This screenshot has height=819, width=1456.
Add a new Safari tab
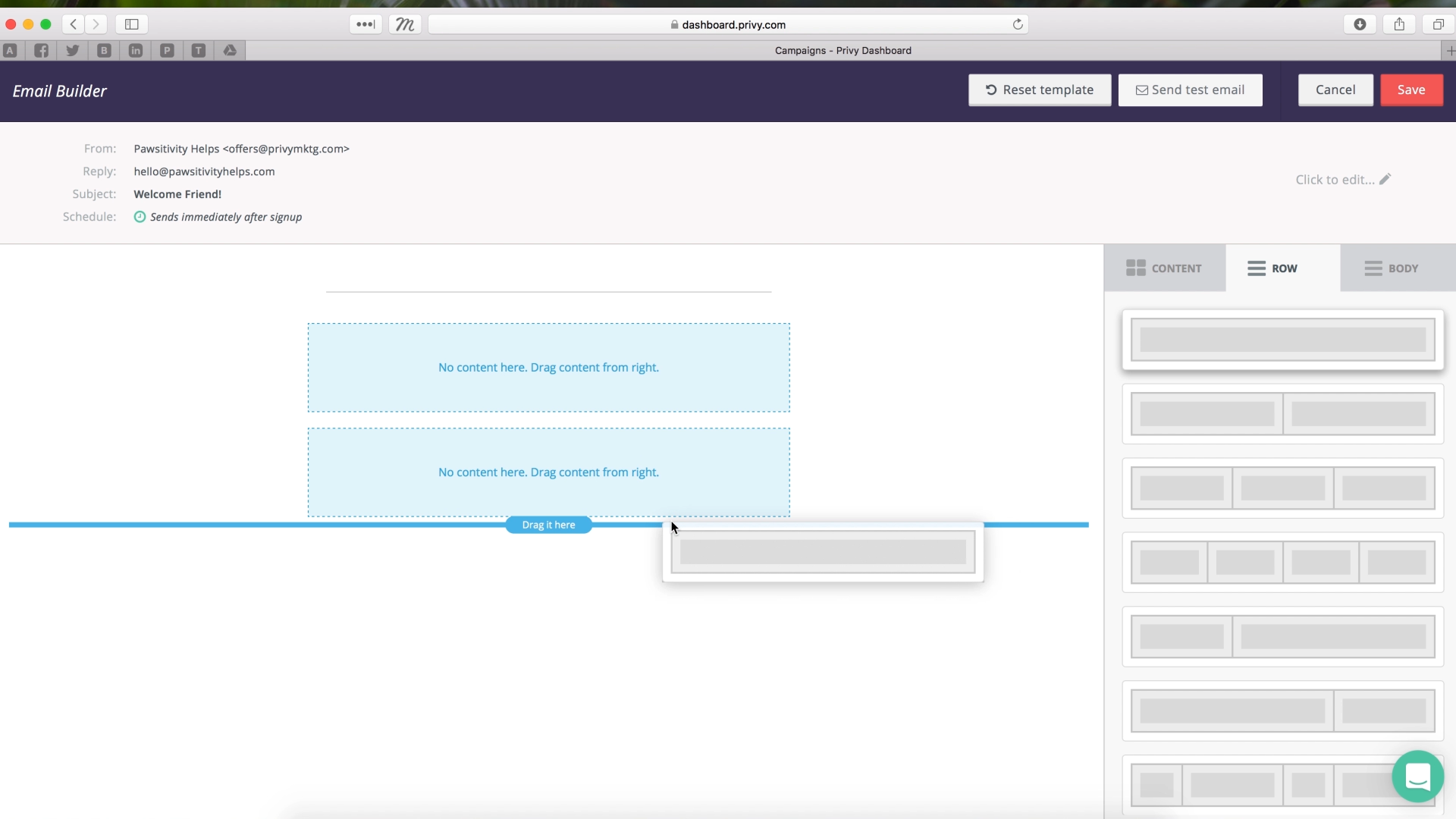1449,51
